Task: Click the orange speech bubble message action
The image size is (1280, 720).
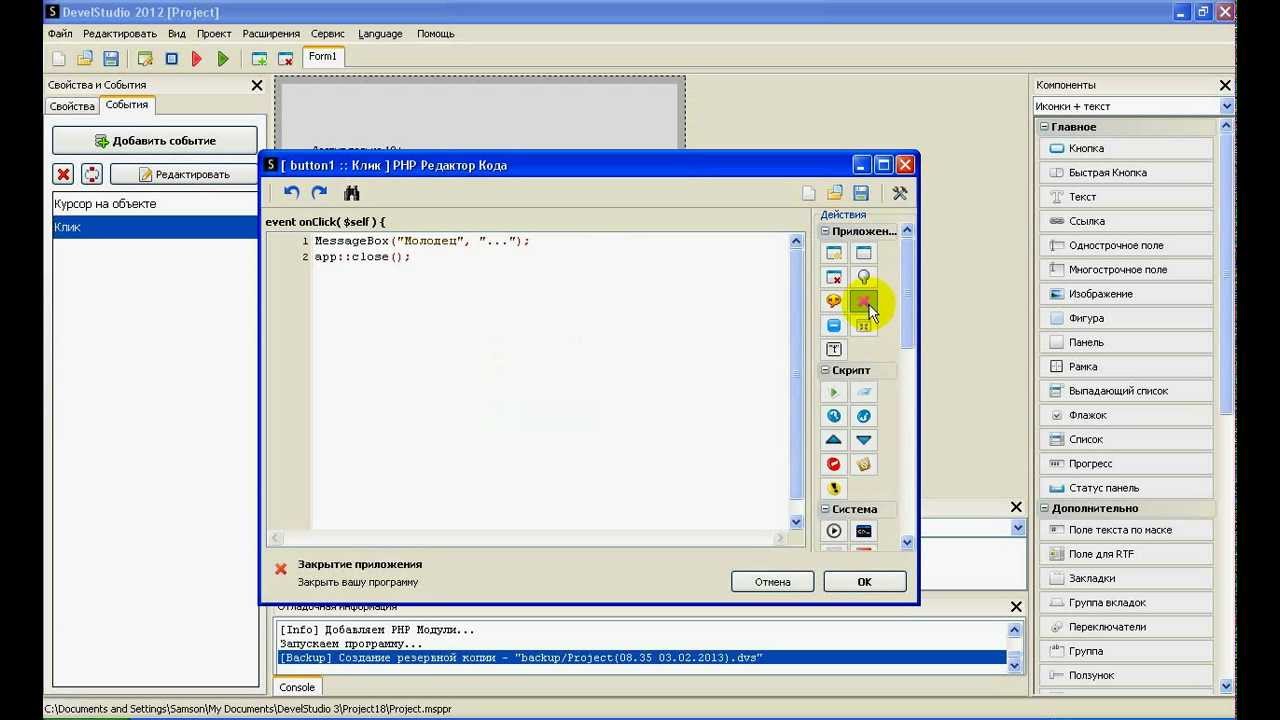Action: tap(834, 301)
